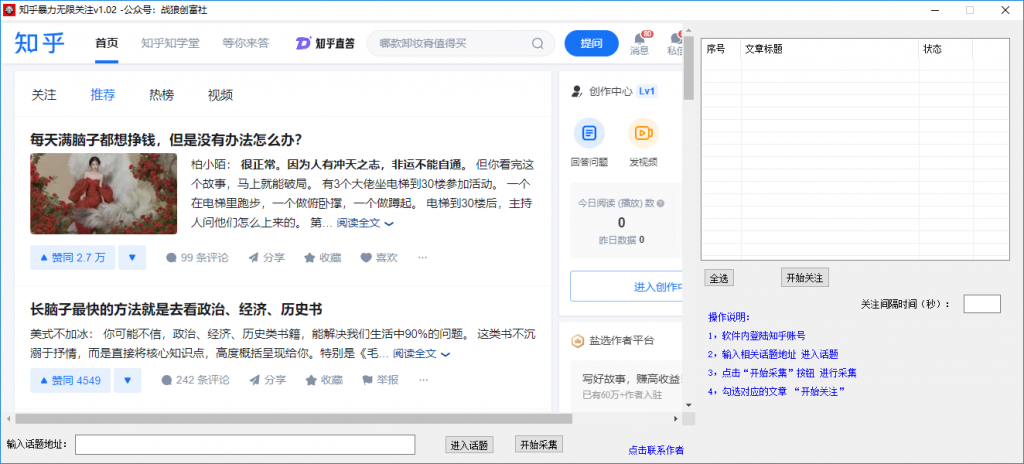Screen dimensions: 1024x464
Task: Select the 关注 feed tab
Action: click(x=44, y=95)
